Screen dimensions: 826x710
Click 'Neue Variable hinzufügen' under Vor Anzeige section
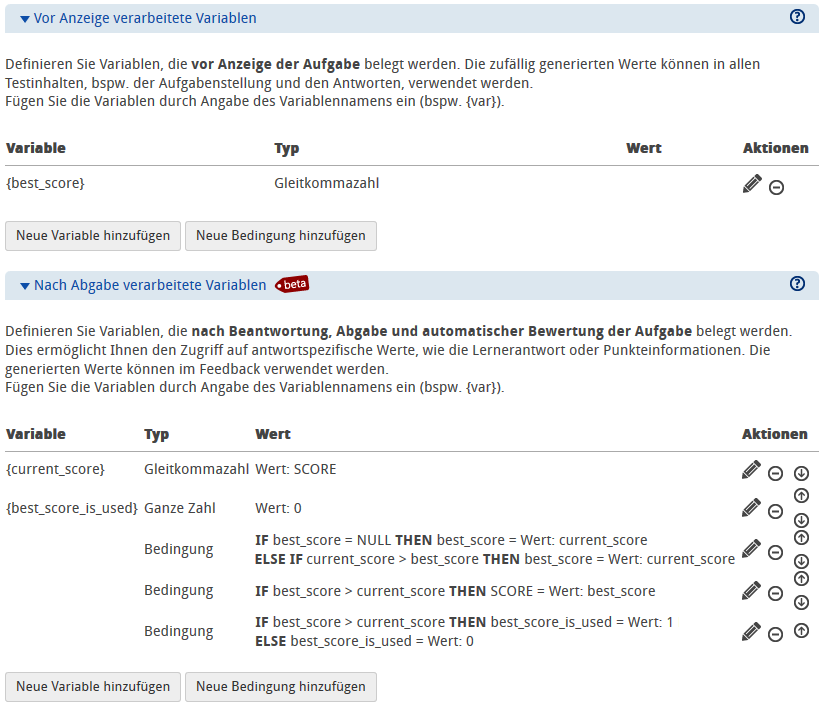click(93, 236)
